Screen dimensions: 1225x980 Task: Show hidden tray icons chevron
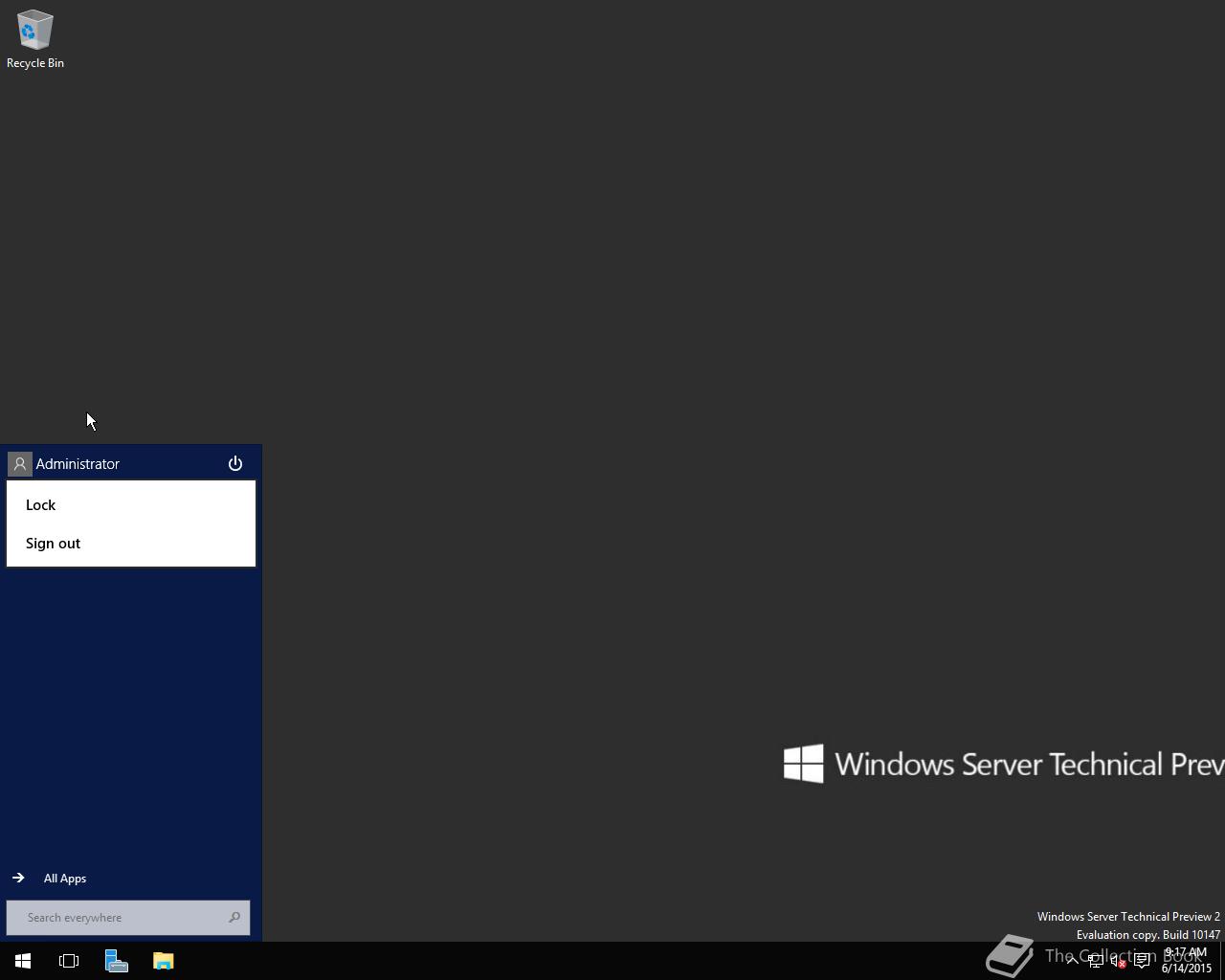click(1072, 961)
